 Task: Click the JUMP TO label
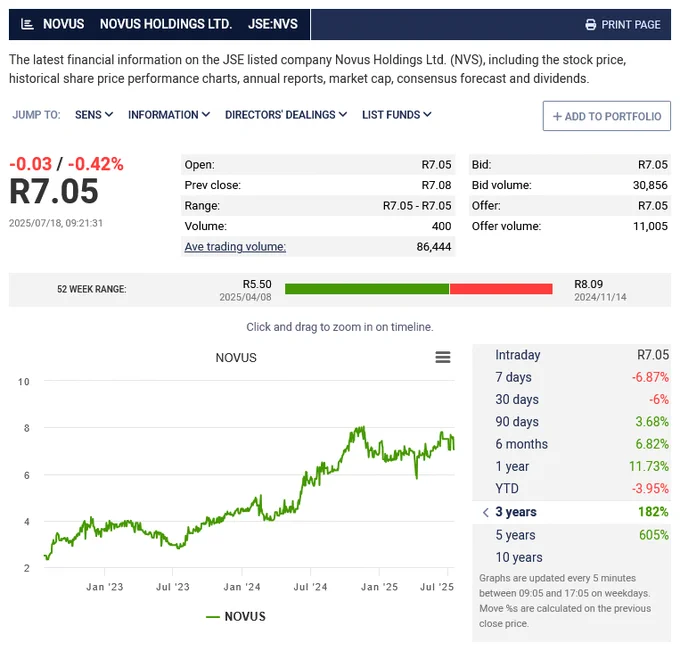click(x=36, y=115)
